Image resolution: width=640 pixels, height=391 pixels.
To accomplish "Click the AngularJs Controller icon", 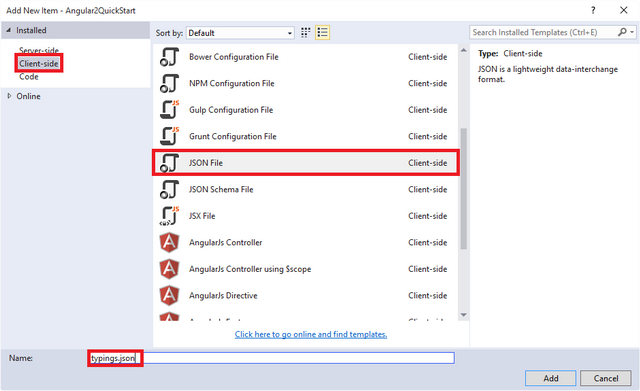I will pyautogui.click(x=169, y=242).
